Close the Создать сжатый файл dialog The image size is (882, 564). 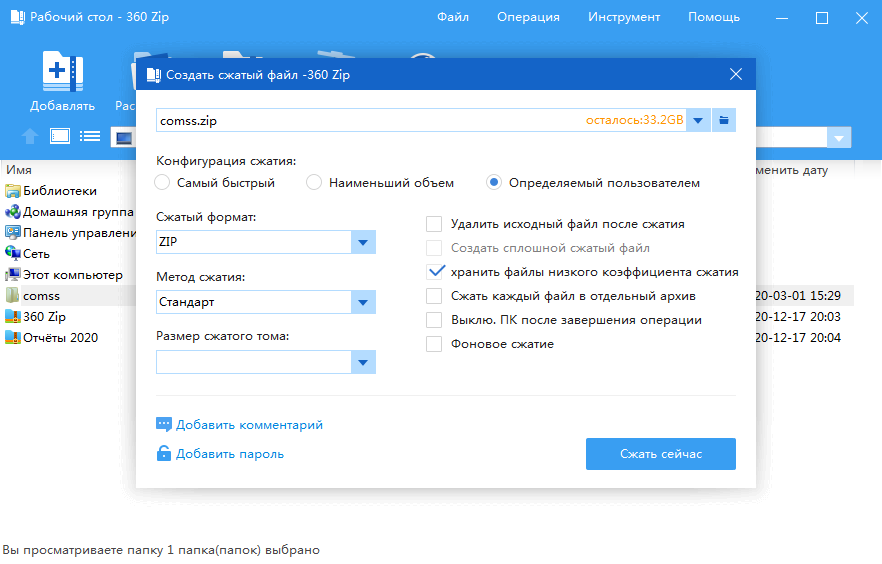click(736, 74)
